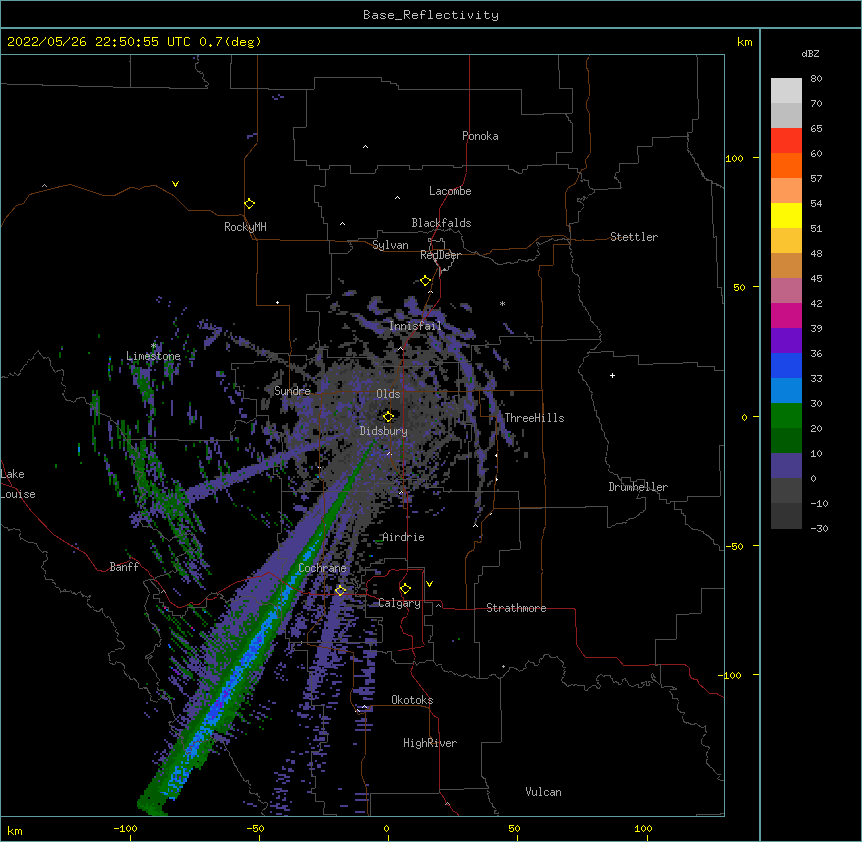Click the Blackfalds city label
Viewport: 862px width, 842px height.
tap(441, 223)
